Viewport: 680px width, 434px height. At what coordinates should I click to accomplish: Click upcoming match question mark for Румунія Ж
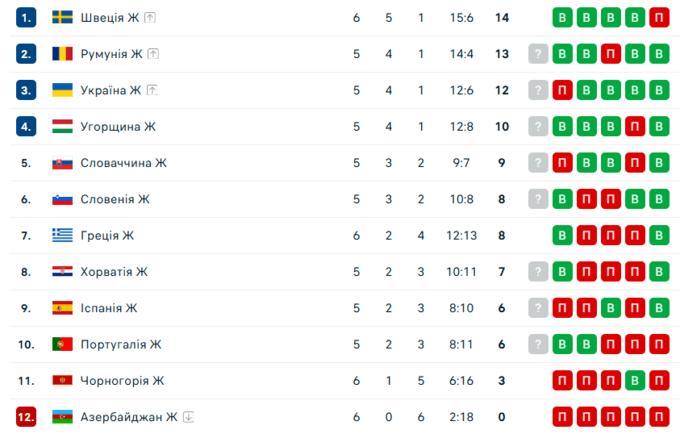[539, 54]
